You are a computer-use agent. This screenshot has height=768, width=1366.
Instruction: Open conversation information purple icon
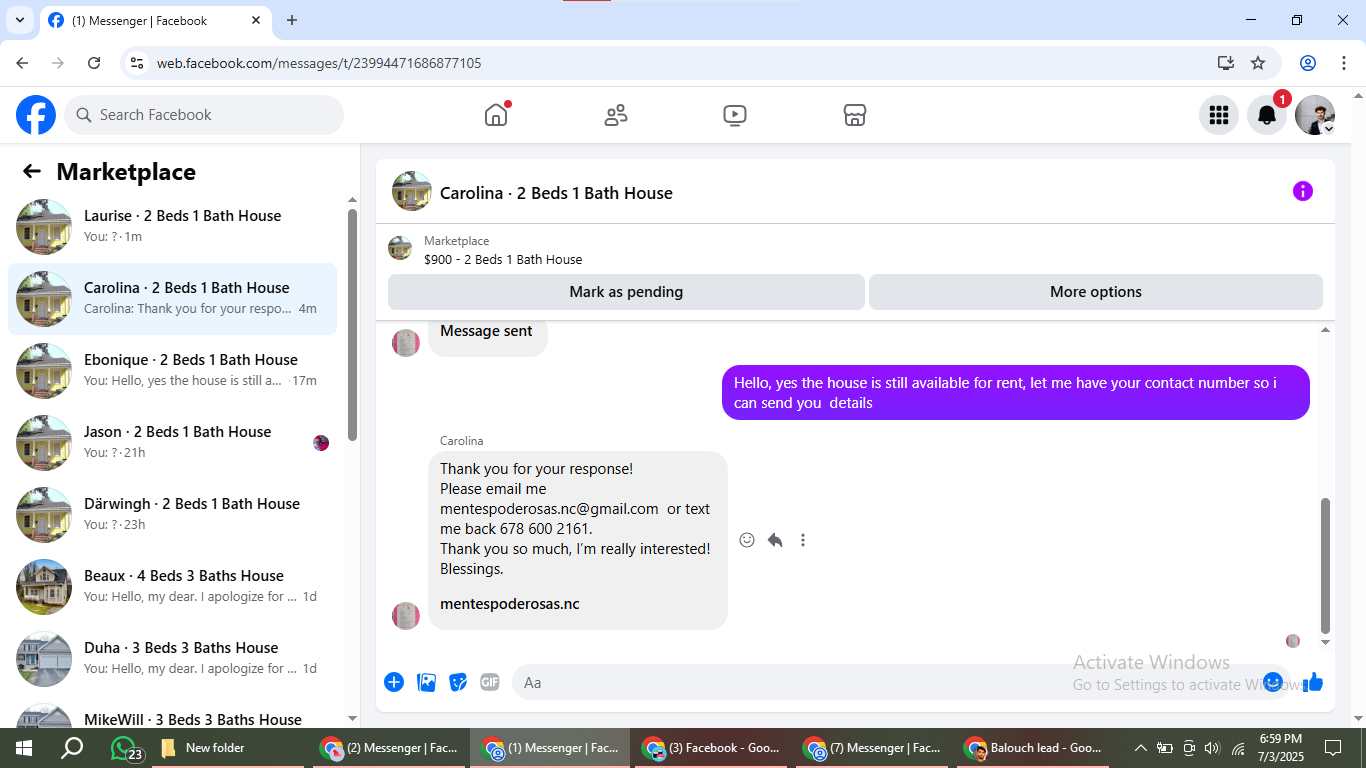click(1303, 191)
